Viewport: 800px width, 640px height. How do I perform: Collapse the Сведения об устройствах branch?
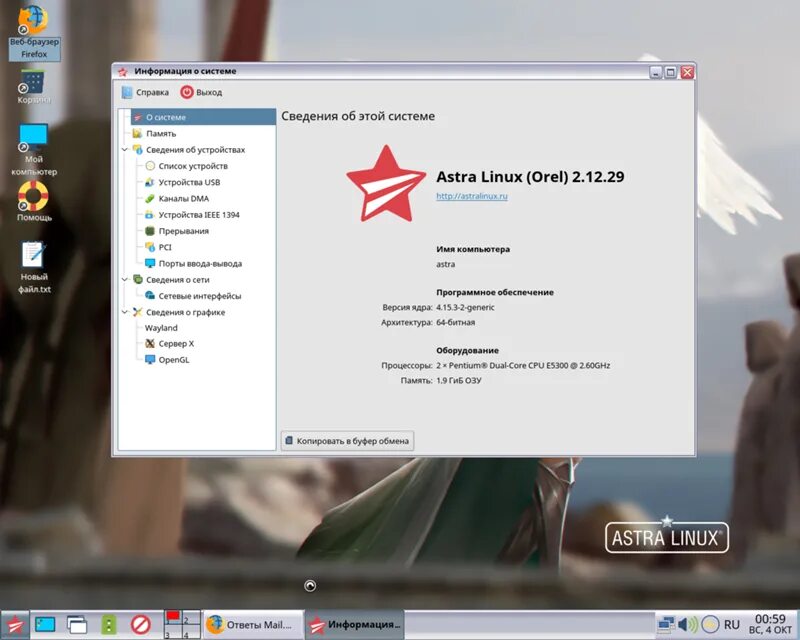[x=125, y=150]
